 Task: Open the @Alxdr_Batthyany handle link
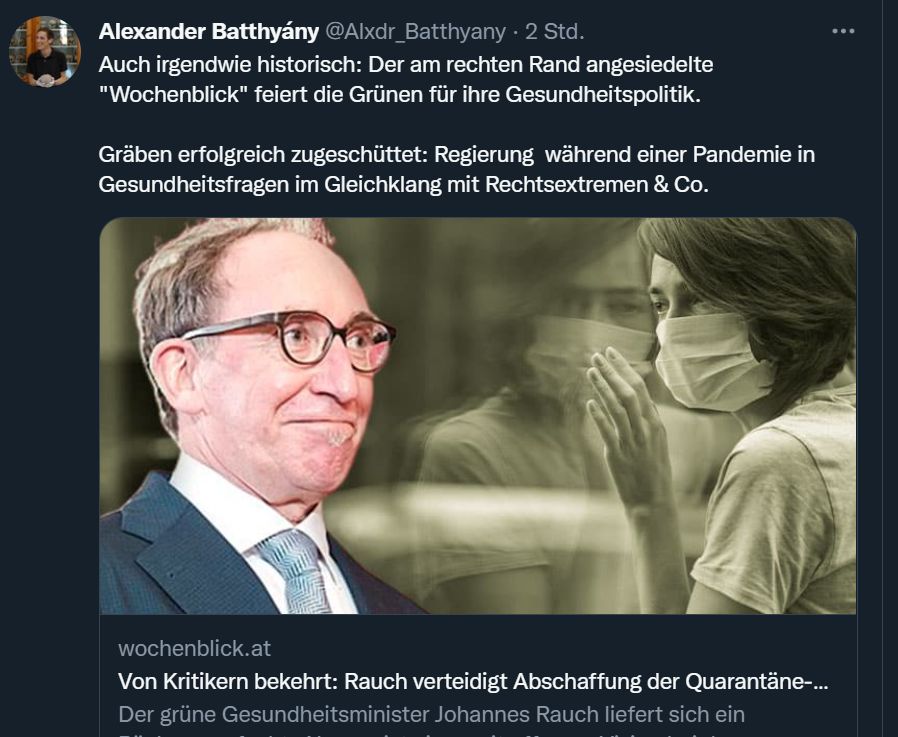click(415, 31)
